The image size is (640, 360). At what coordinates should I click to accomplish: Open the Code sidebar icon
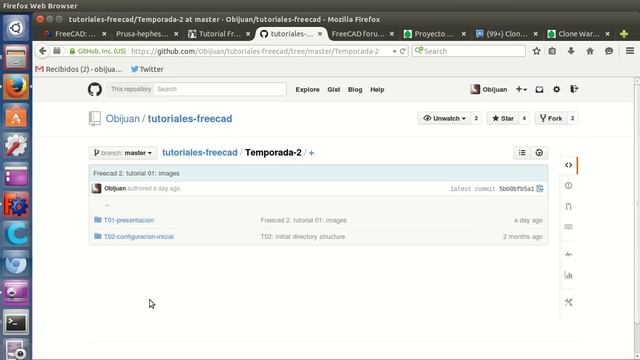pos(569,165)
